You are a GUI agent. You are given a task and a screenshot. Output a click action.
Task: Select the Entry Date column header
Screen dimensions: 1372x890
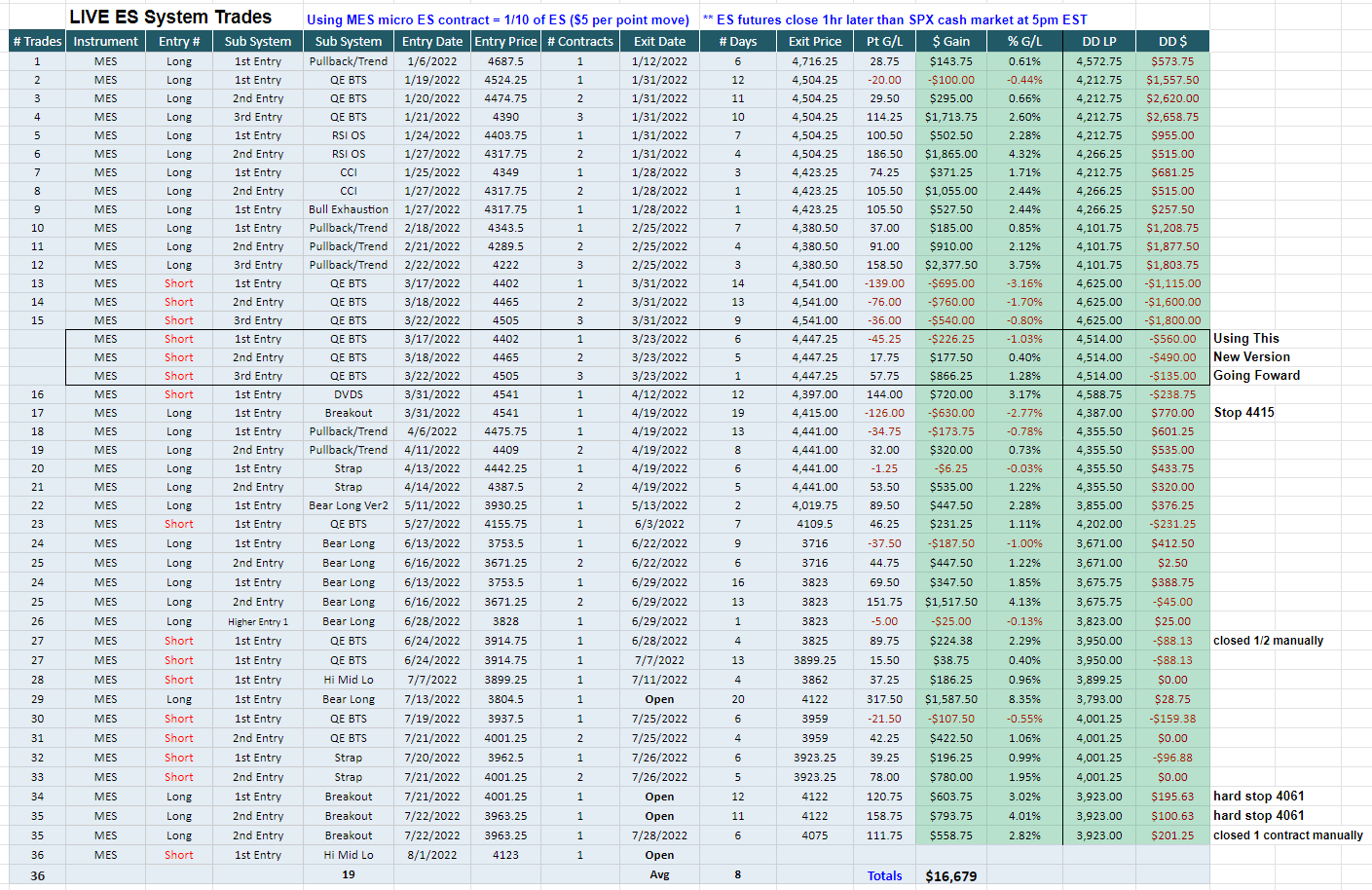click(x=431, y=41)
